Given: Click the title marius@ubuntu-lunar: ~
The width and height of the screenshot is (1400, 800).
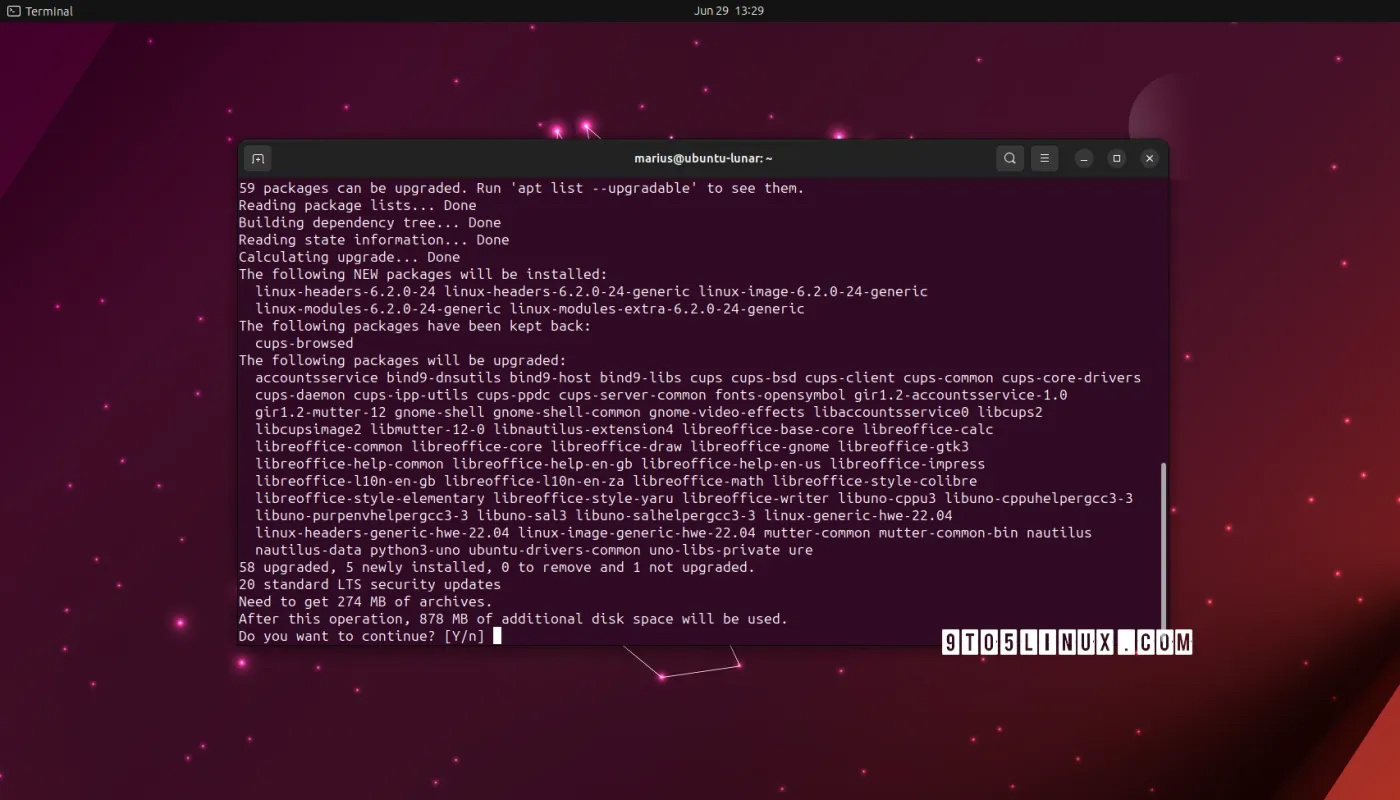Looking at the screenshot, I should [x=703, y=158].
